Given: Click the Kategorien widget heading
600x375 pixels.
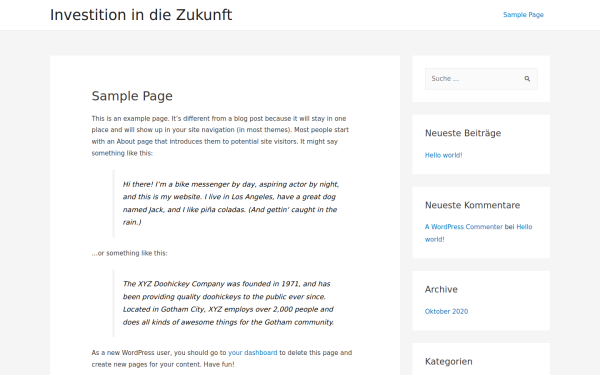Looking at the screenshot, I should [x=448, y=362].
